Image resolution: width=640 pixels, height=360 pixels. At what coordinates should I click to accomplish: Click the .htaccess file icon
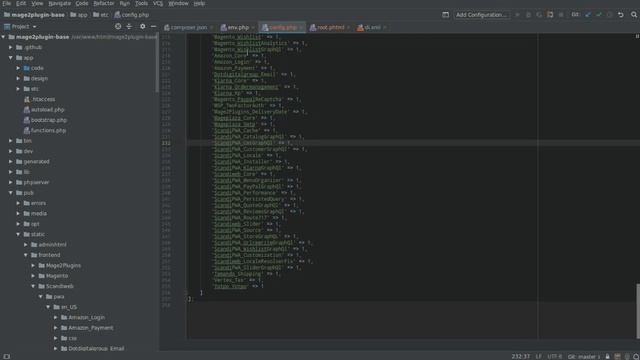pos(27,99)
